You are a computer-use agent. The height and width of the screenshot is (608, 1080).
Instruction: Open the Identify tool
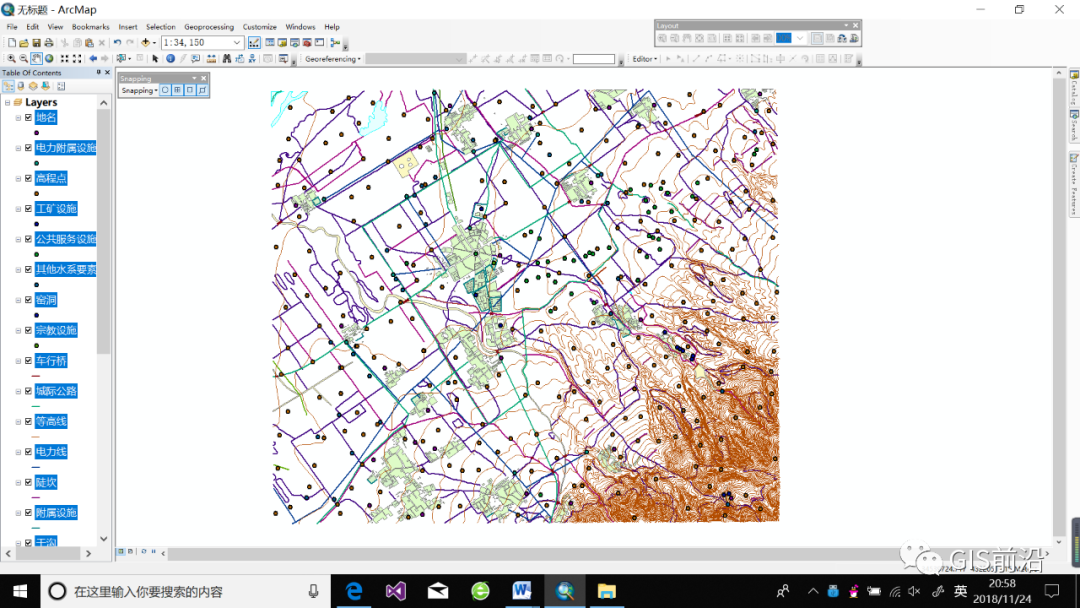[170, 58]
